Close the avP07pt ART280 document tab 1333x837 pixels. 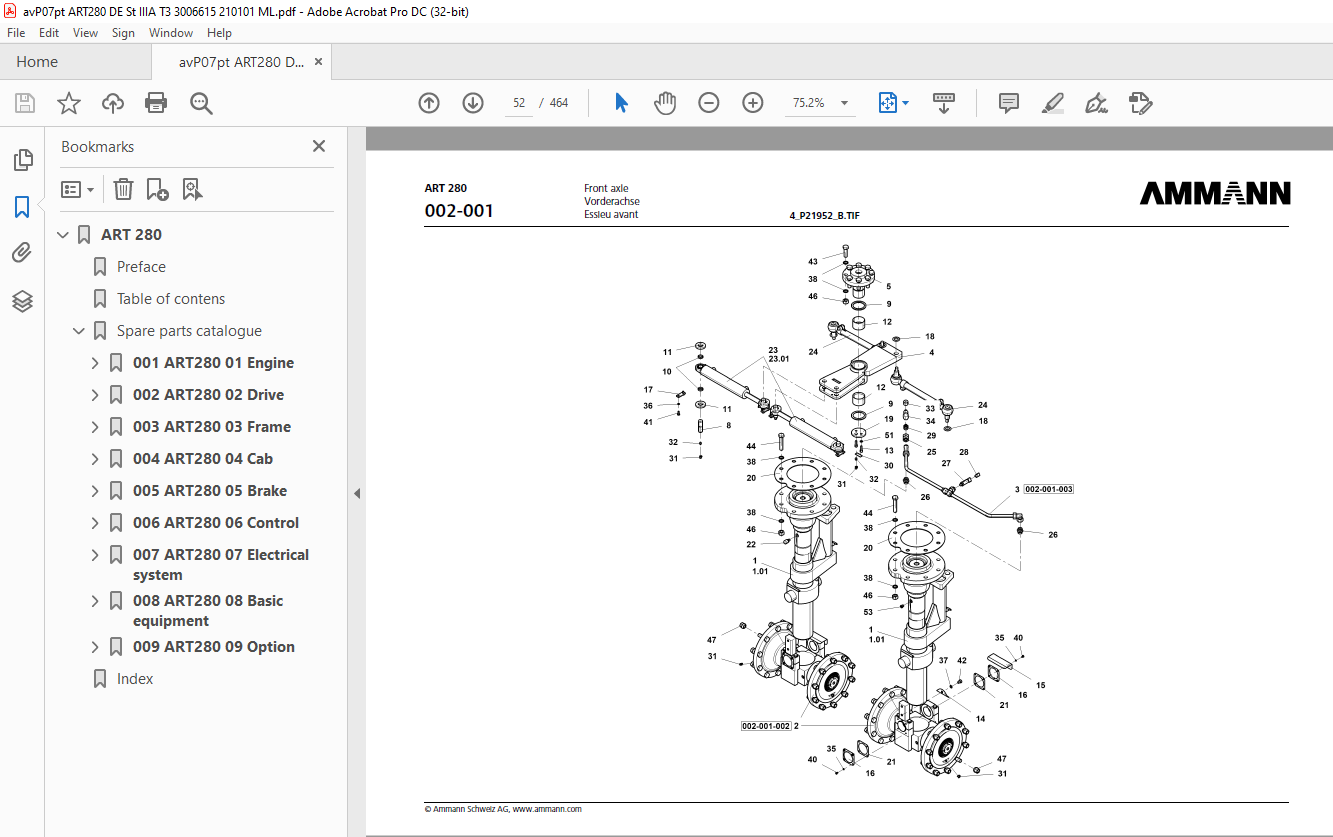pos(318,62)
